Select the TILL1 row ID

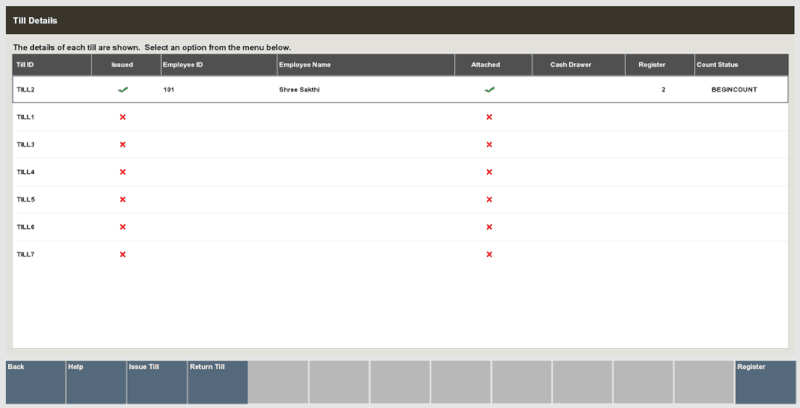click(x=26, y=117)
